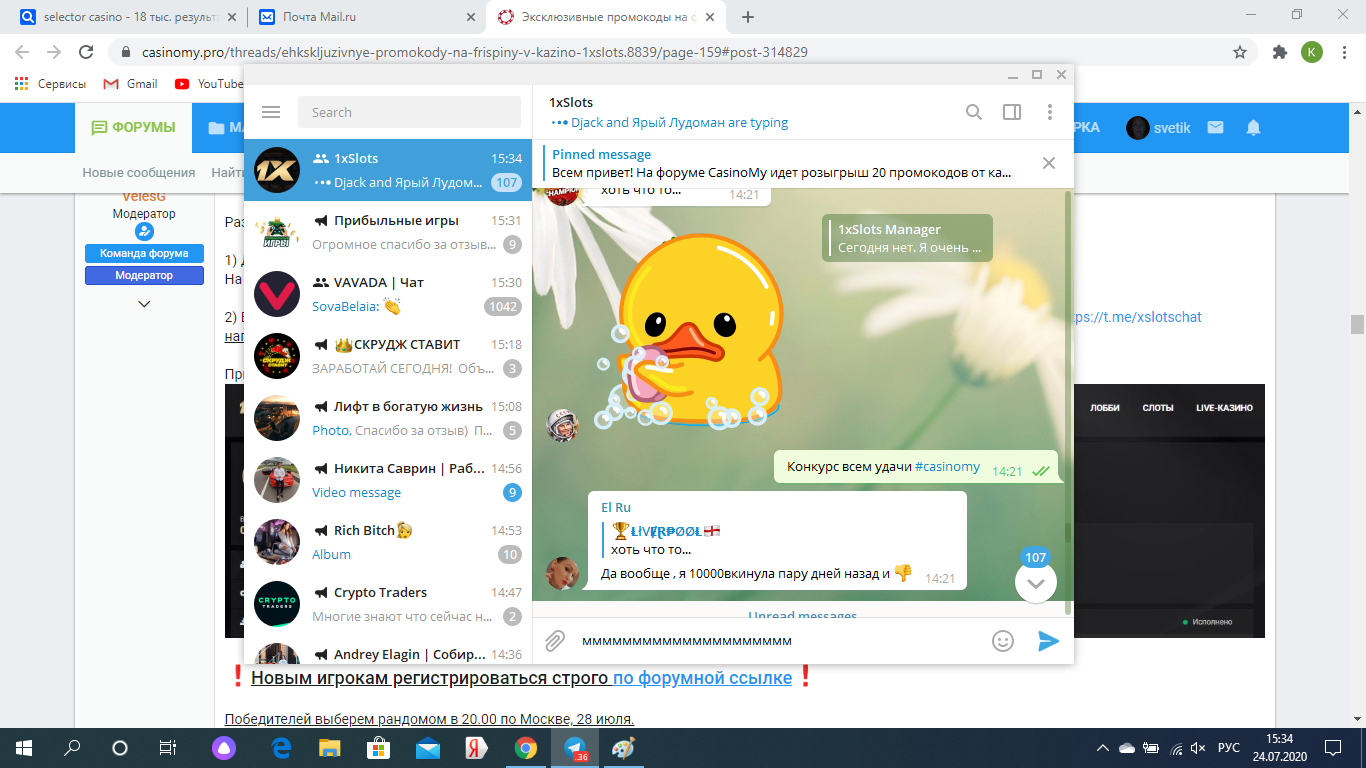The width and height of the screenshot is (1366, 768).
Task: Click the forum notifications bell icon
Action: pos(1253,128)
